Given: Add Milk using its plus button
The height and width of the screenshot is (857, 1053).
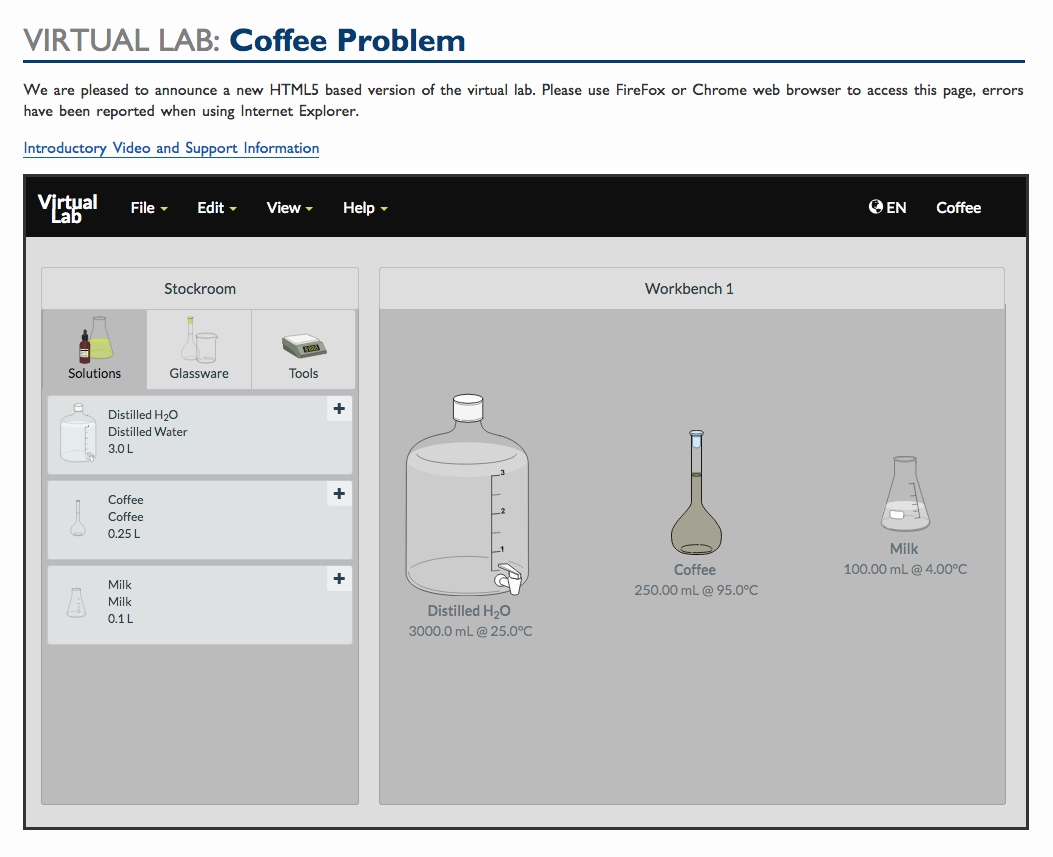Looking at the screenshot, I should click(x=338, y=578).
